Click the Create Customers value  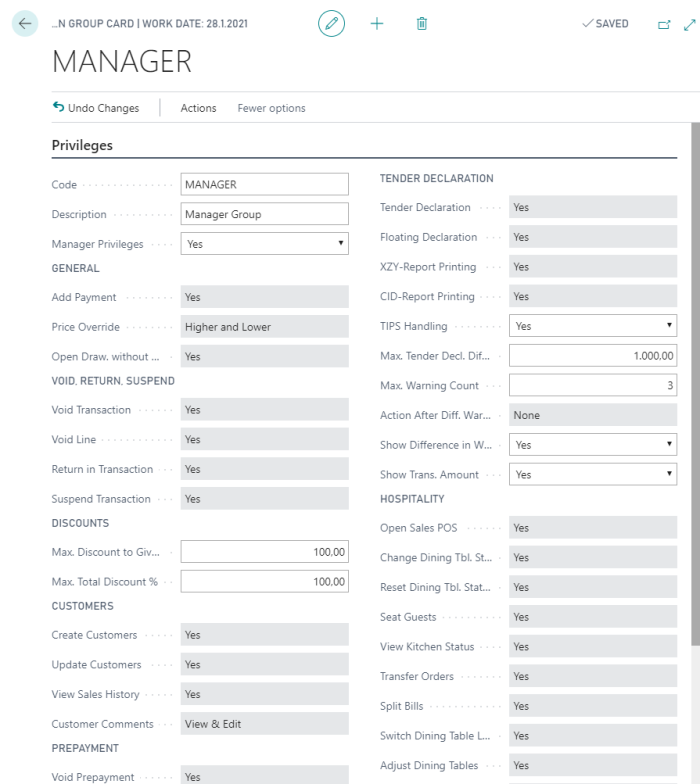pos(264,634)
